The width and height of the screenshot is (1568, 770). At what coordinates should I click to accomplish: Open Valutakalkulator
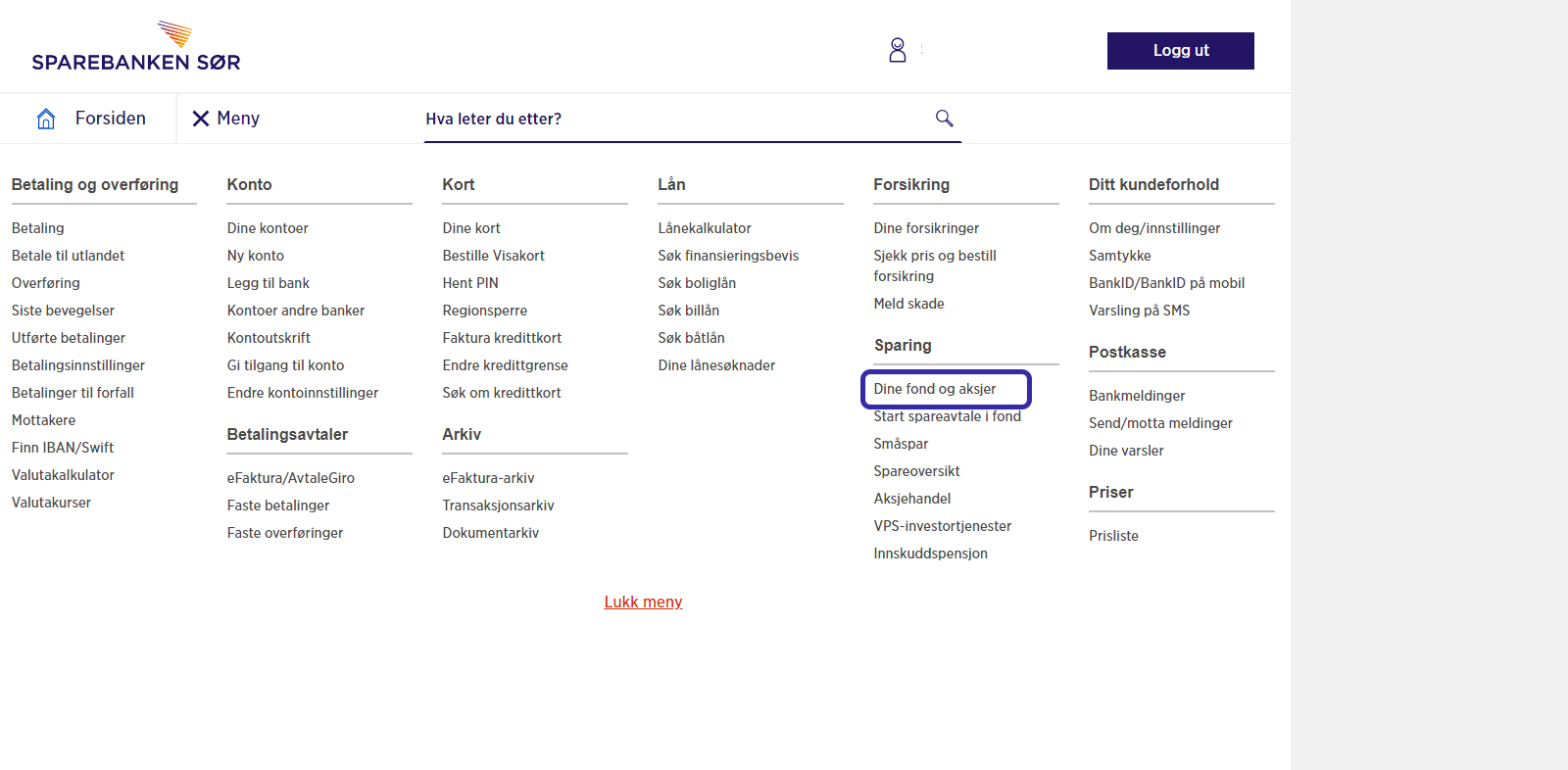(x=63, y=475)
